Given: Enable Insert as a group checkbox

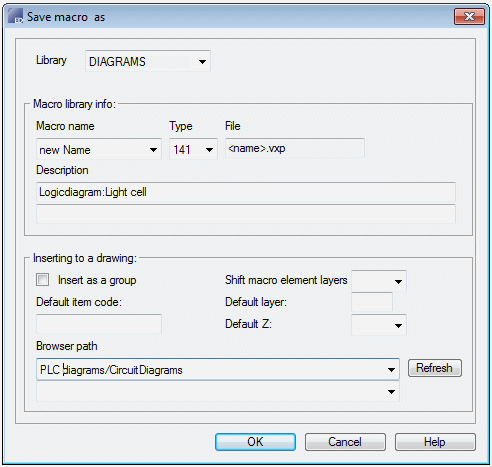Looking at the screenshot, I should [43, 280].
